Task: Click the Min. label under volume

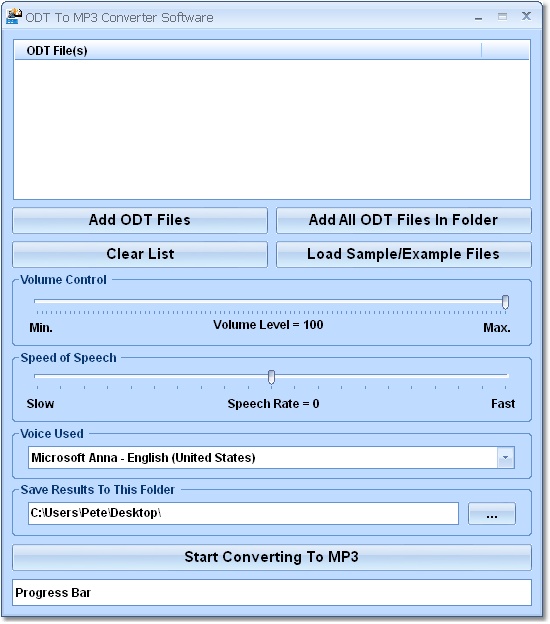Action: click(x=41, y=328)
